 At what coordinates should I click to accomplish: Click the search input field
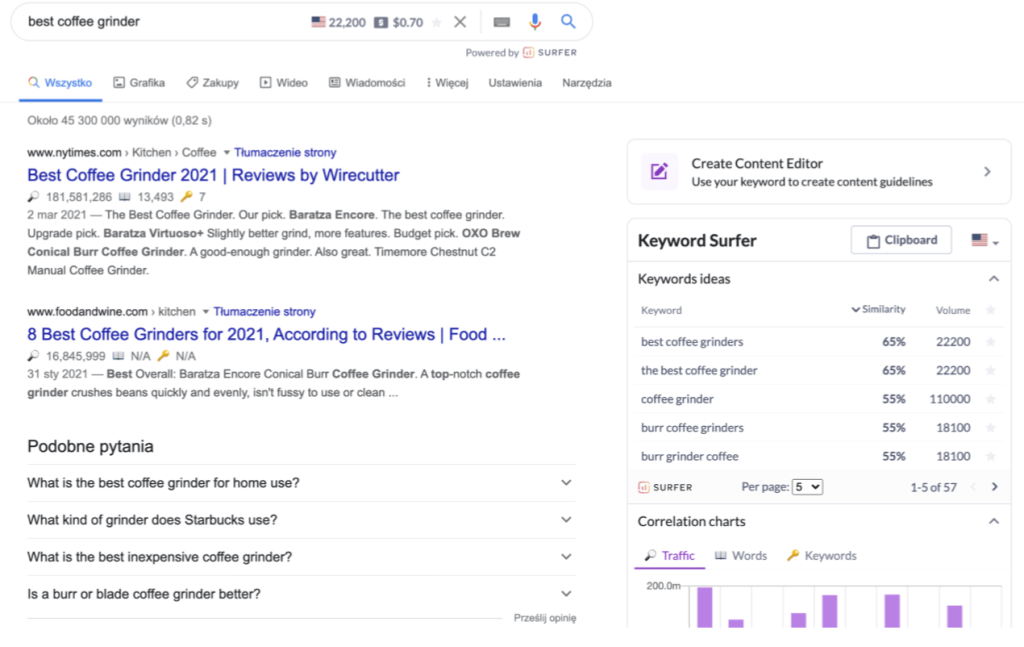pyautogui.click(x=163, y=22)
